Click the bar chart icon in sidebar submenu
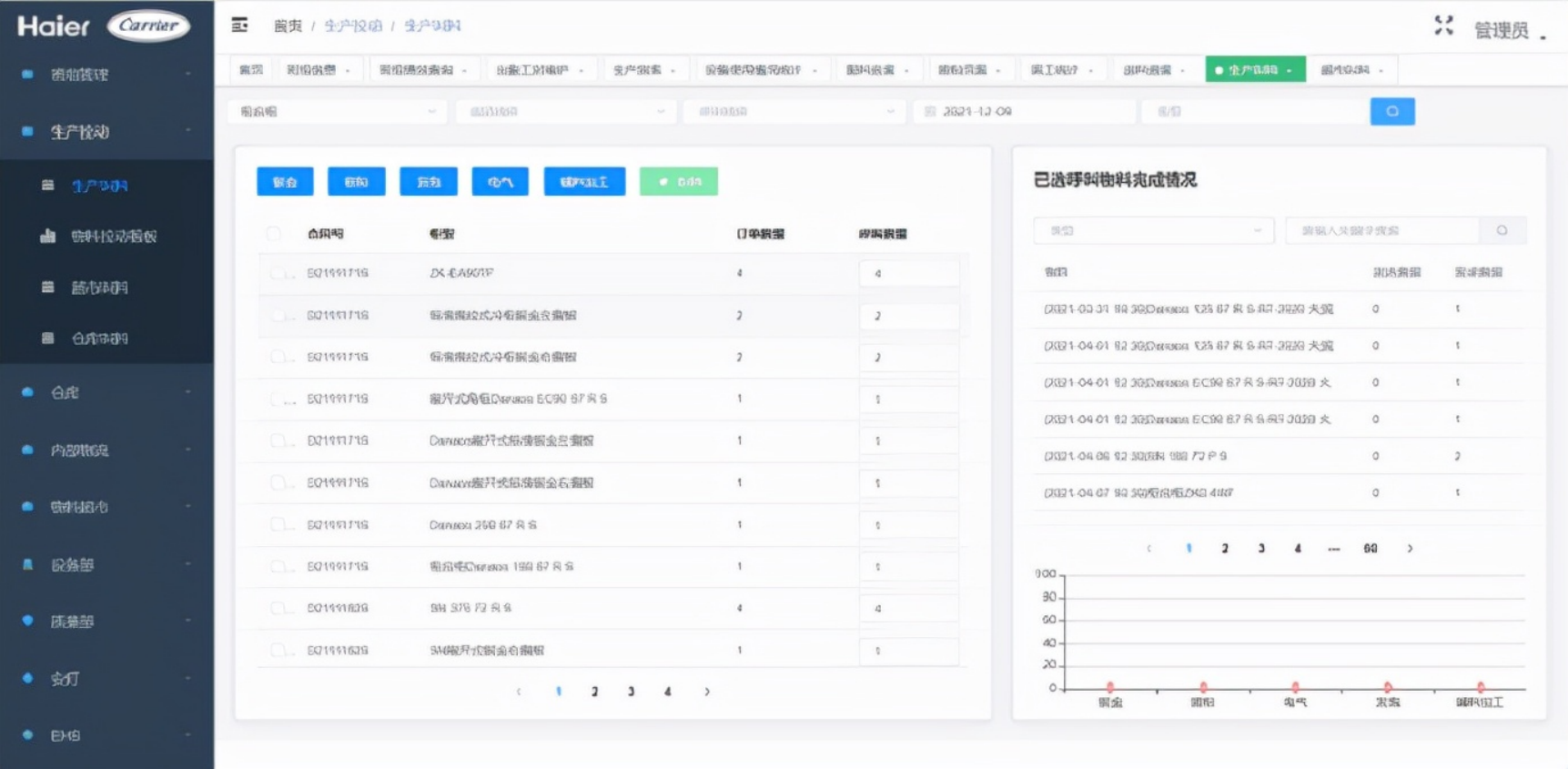Screen dimensions: 1568x769 (48, 237)
